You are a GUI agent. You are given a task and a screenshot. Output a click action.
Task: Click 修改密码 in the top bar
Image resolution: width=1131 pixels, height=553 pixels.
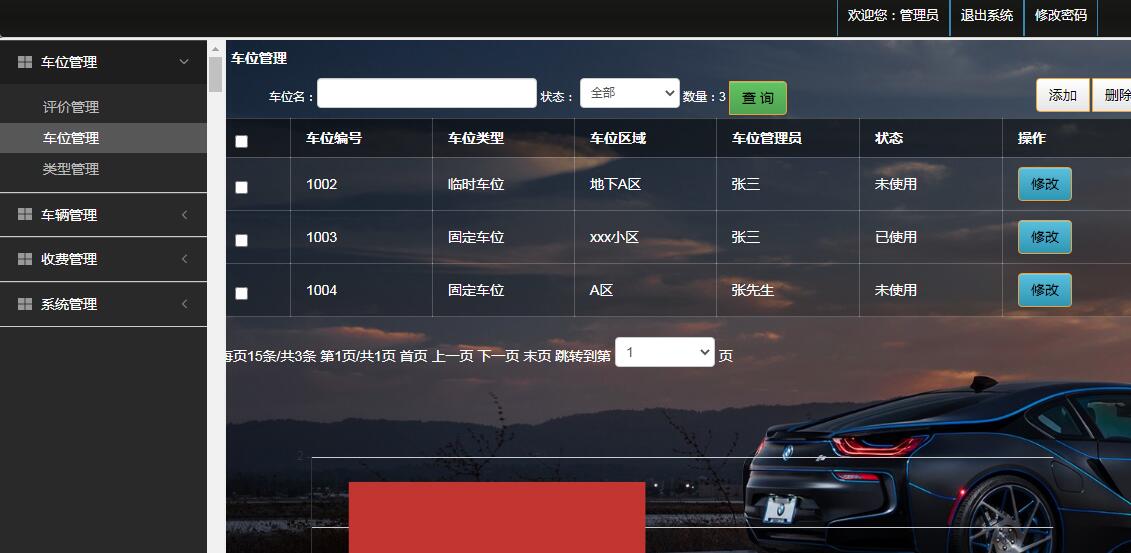[1060, 15]
